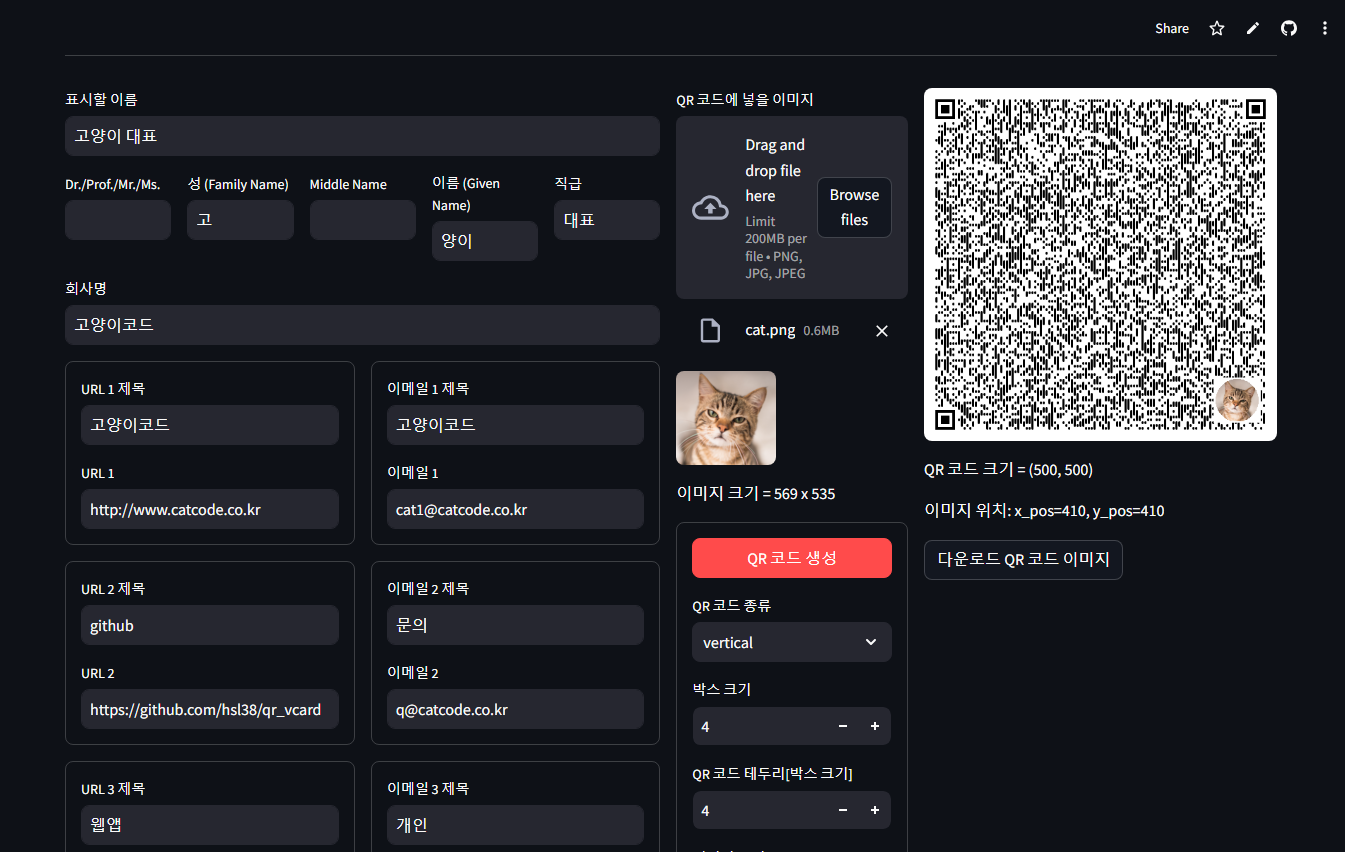
Task: Click the cat.png file document icon
Action: pos(710,330)
